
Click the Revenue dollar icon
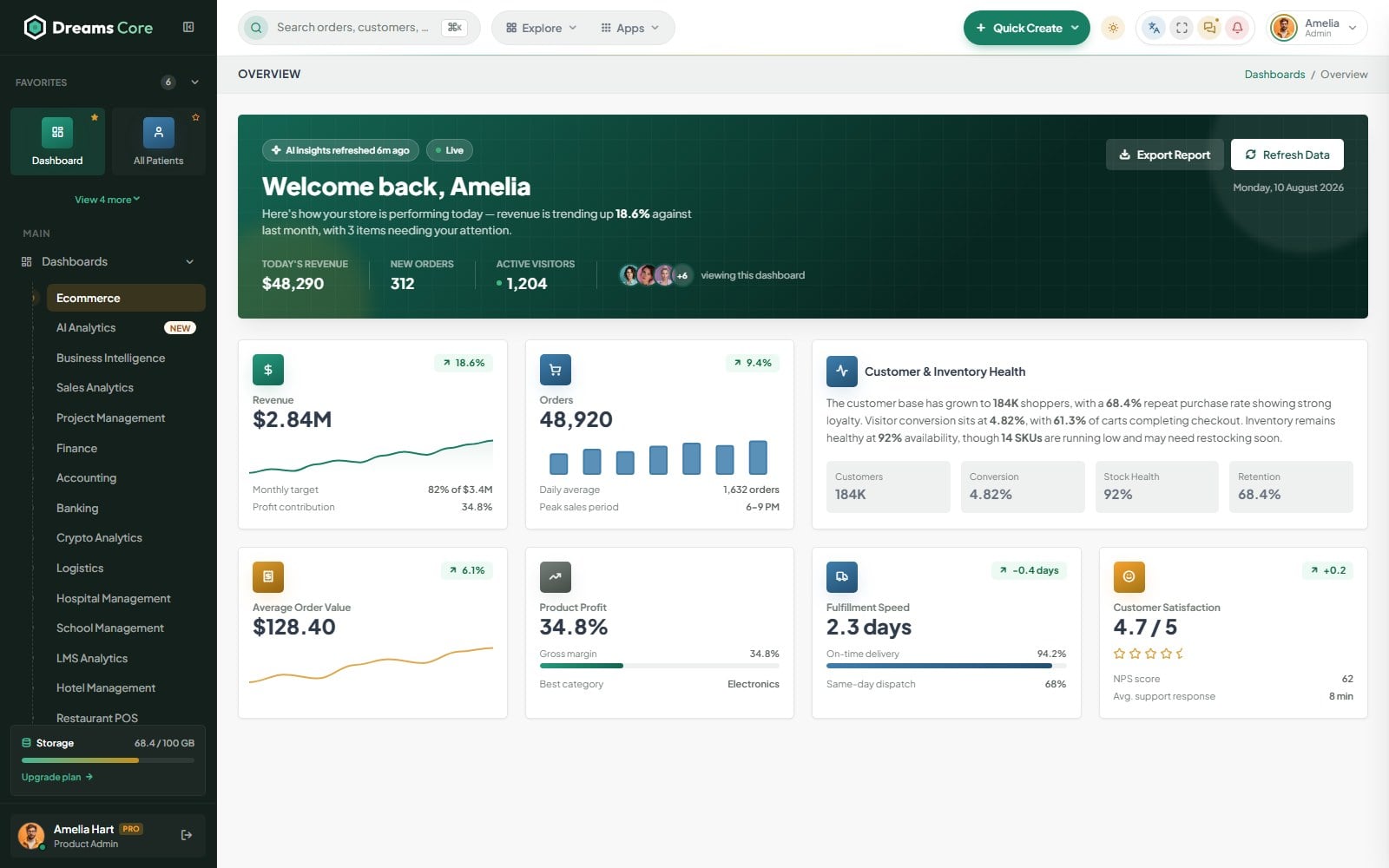[268, 370]
